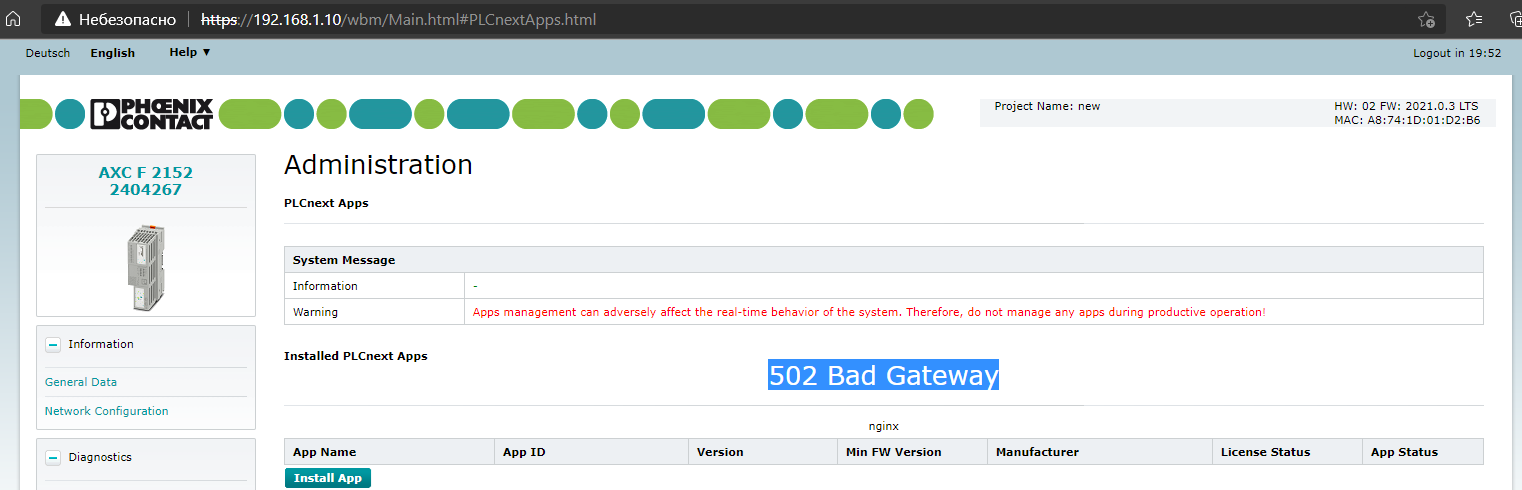Click the browser home icon
The width and height of the screenshot is (1522, 490).
point(13,19)
